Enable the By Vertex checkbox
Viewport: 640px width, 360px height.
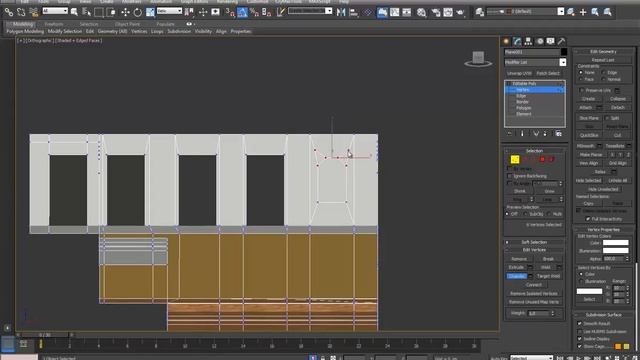[x=509, y=168]
